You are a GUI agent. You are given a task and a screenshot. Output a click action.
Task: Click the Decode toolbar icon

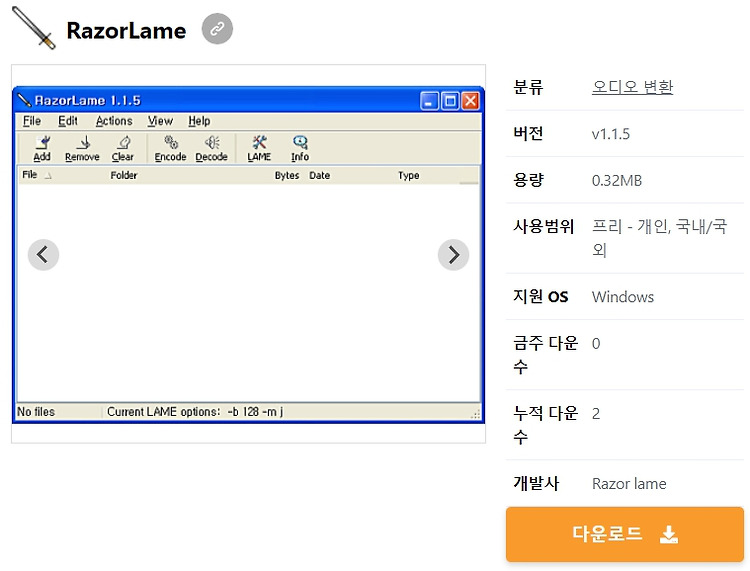click(x=211, y=149)
